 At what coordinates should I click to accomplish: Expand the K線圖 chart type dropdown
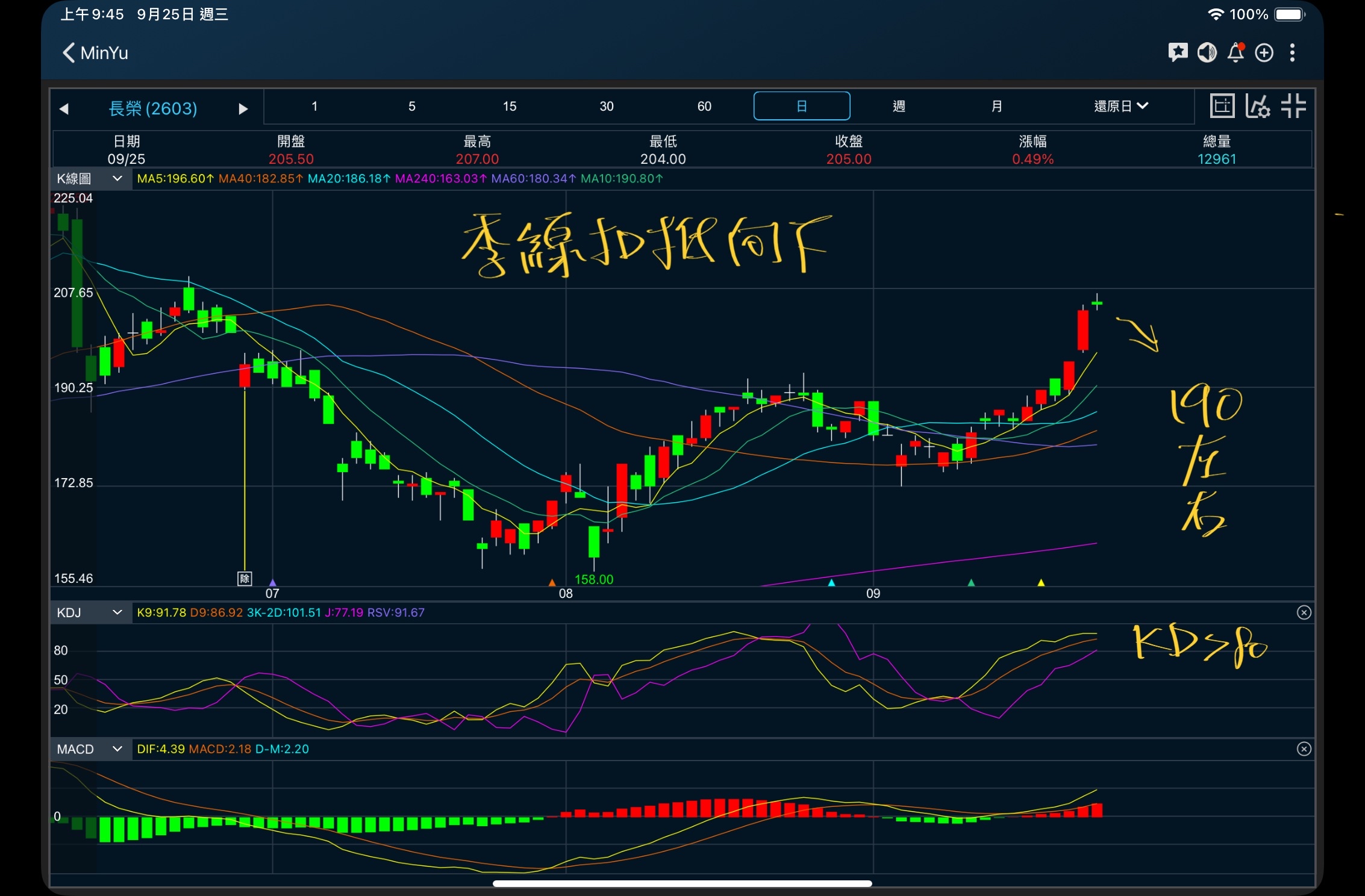pyautogui.click(x=90, y=179)
